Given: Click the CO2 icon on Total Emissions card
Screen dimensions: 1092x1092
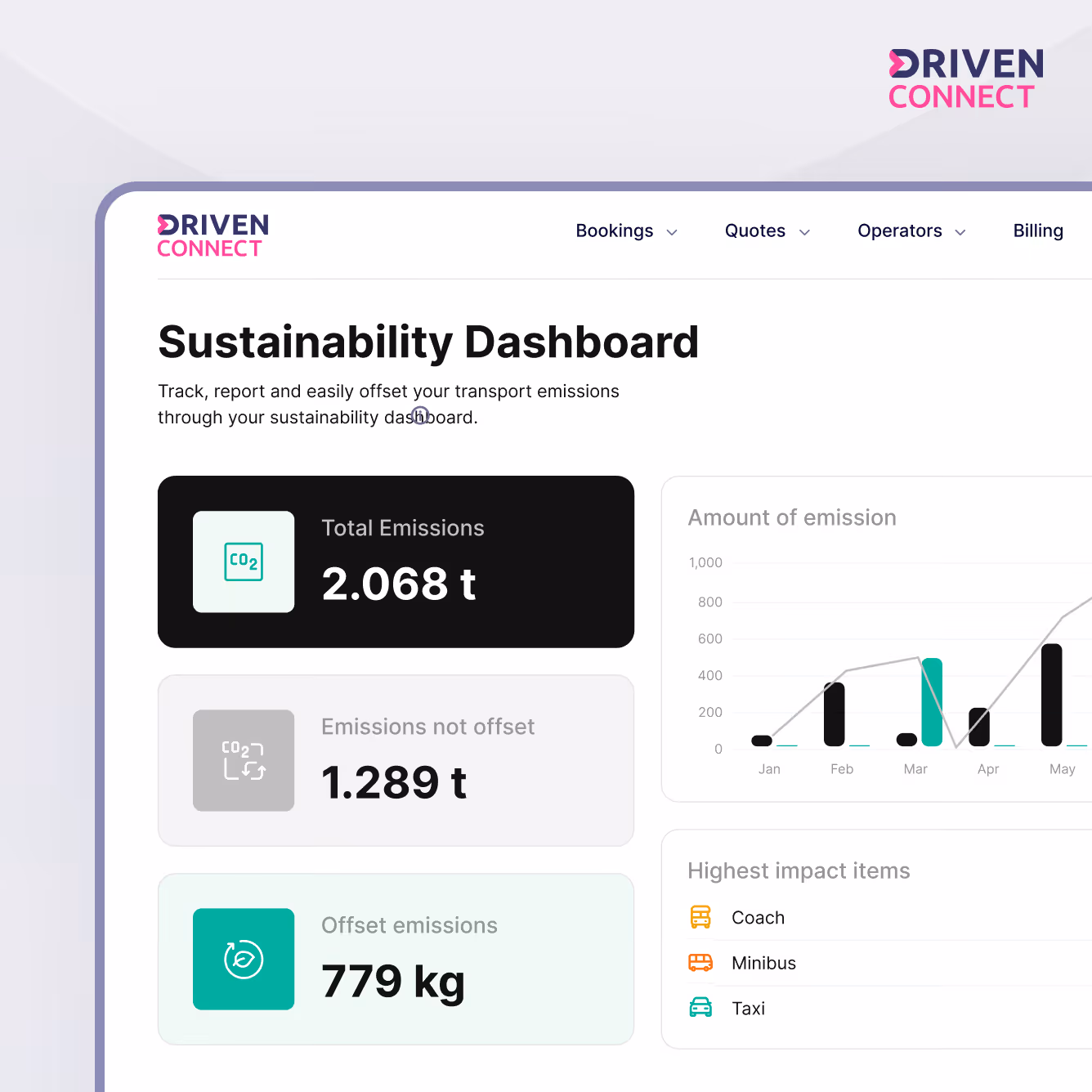Looking at the screenshot, I should (244, 562).
